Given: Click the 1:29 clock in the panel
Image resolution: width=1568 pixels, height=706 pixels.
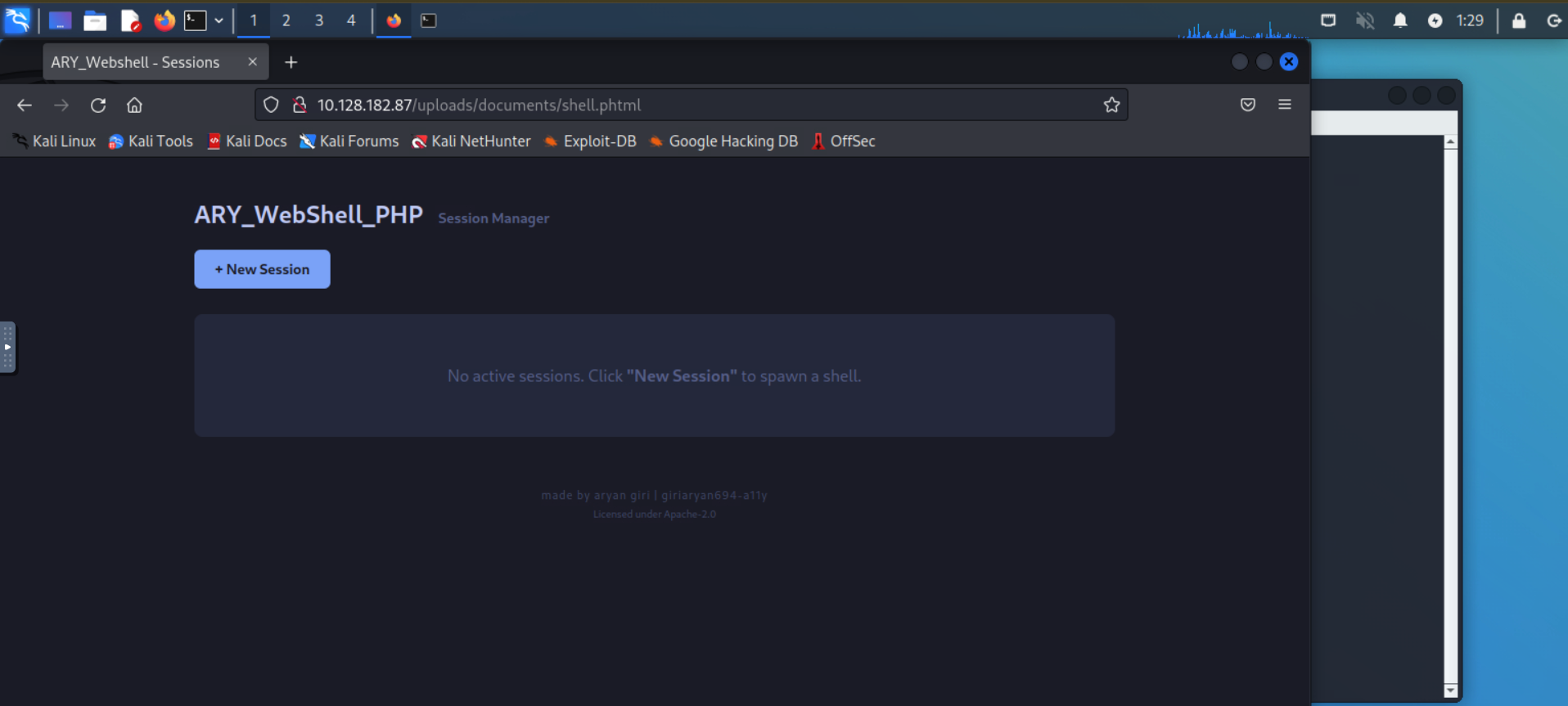Looking at the screenshot, I should 1470,20.
